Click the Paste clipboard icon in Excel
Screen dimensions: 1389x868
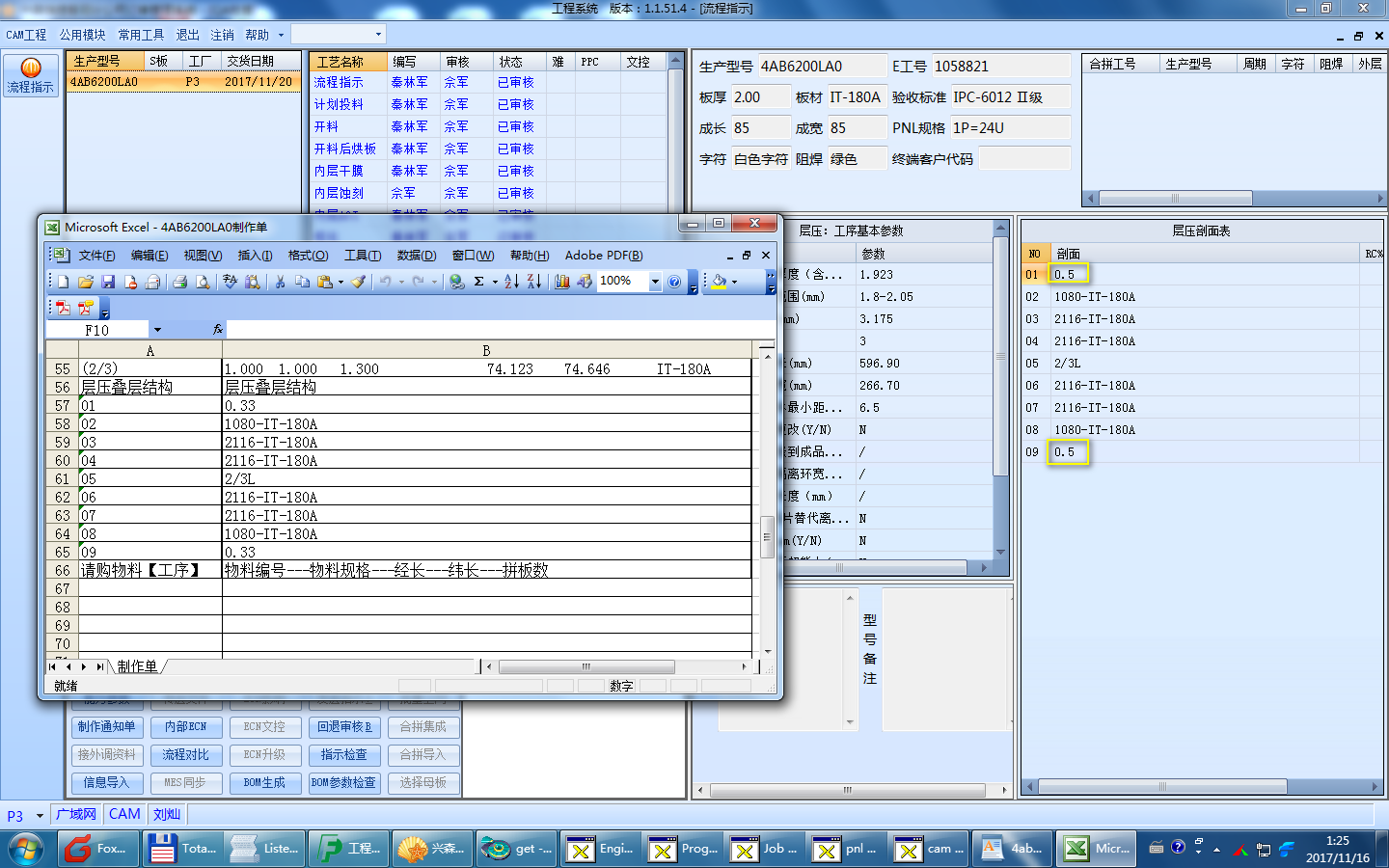pyautogui.click(x=325, y=282)
